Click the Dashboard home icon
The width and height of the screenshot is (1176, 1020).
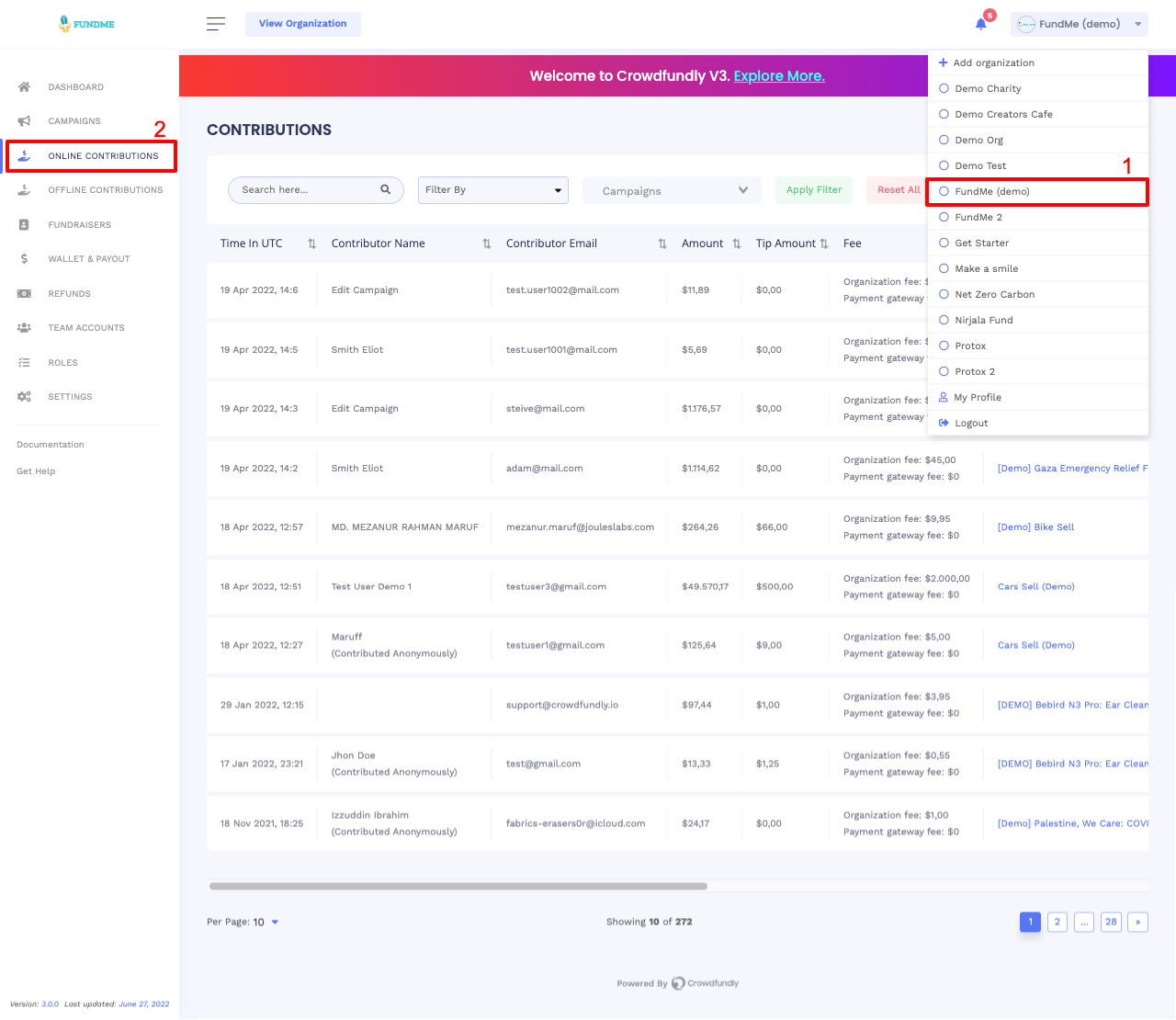25,86
